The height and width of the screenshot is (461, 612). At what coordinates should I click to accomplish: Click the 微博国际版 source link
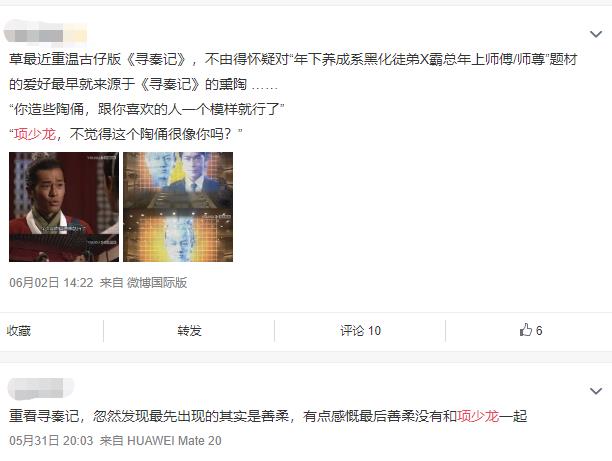pyautogui.click(x=157, y=282)
